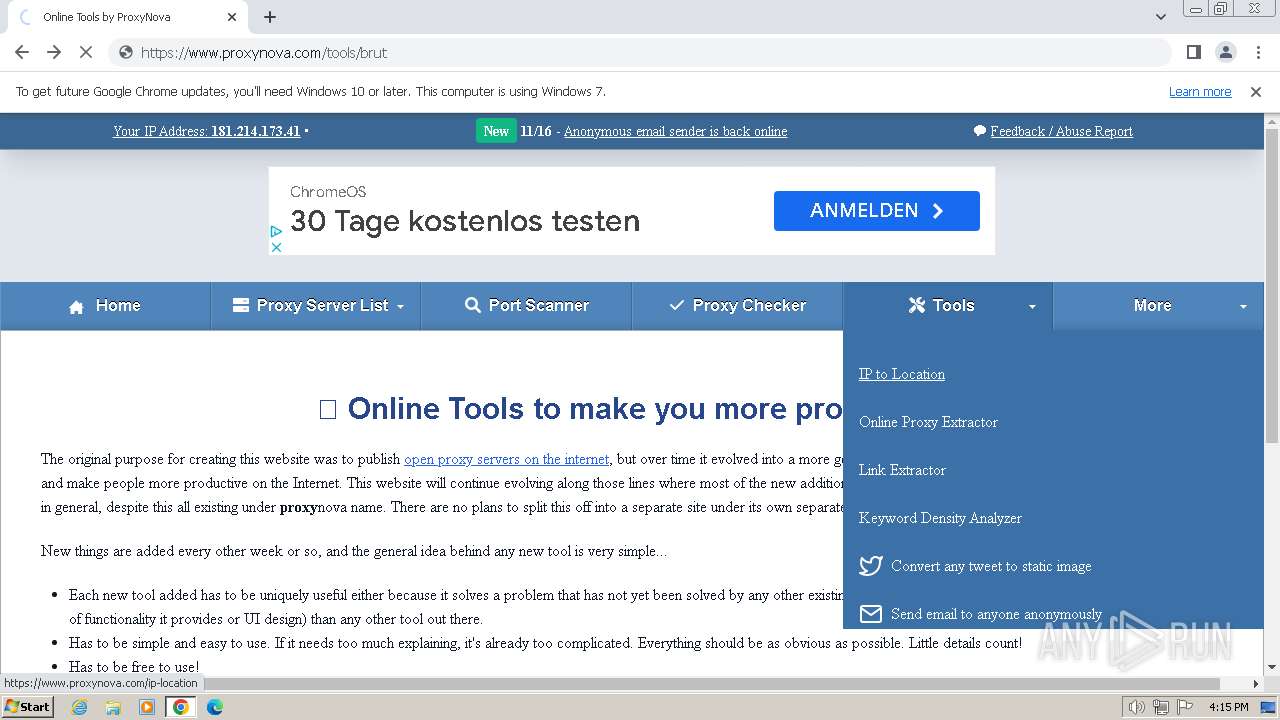1280x720 pixels.
Task: Expand the Tools menu dropdown arrow
Action: (x=1032, y=307)
